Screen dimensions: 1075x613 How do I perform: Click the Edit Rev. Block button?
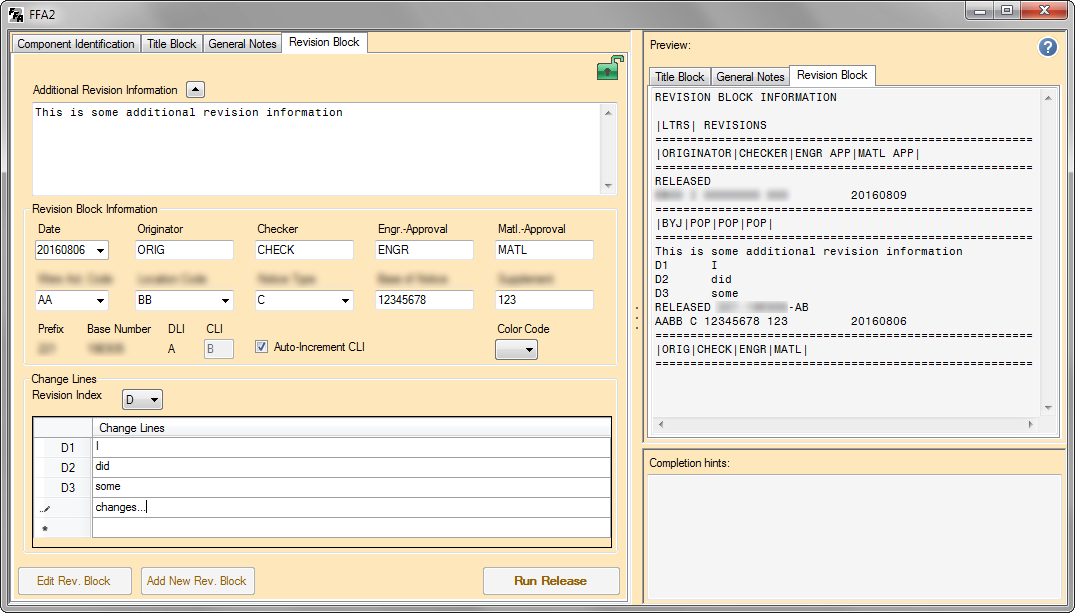click(x=75, y=581)
